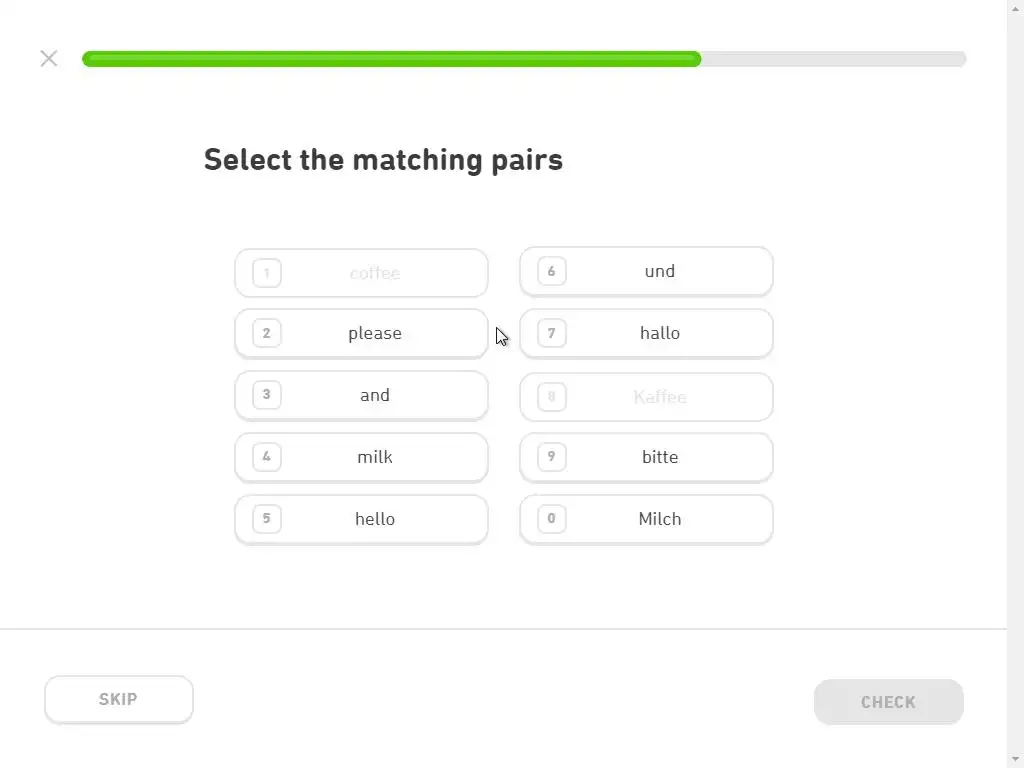The image size is (1024, 768).
Task: Tap the 'hello' word tile
Action: point(374,519)
